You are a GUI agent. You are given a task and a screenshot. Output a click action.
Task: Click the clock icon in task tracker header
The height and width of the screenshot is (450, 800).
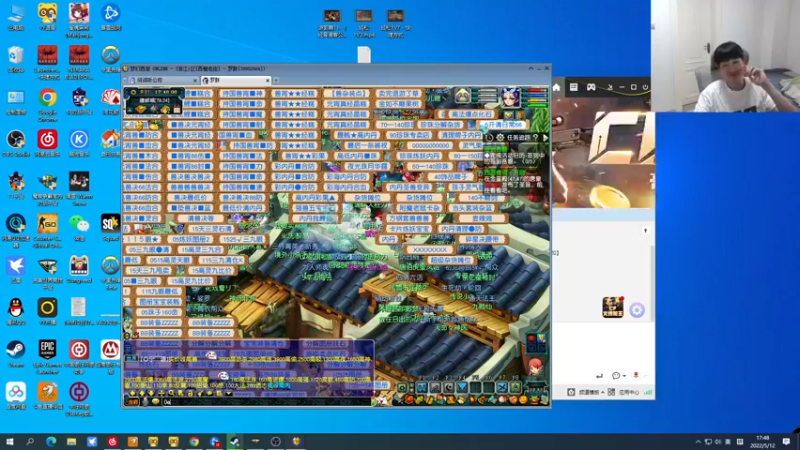click(x=489, y=138)
